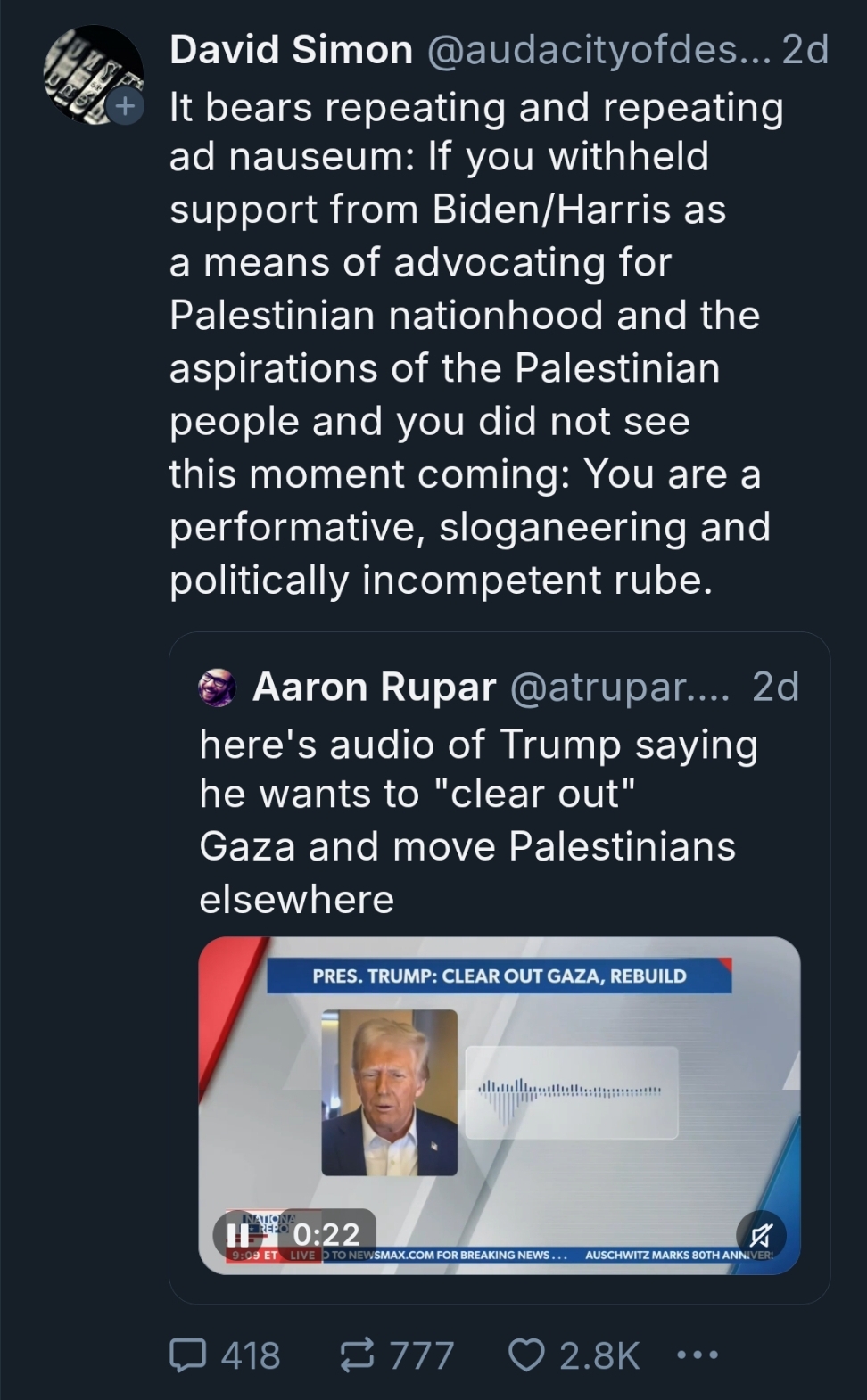
Task: Pause the video using pause button
Action: click(x=238, y=1234)
